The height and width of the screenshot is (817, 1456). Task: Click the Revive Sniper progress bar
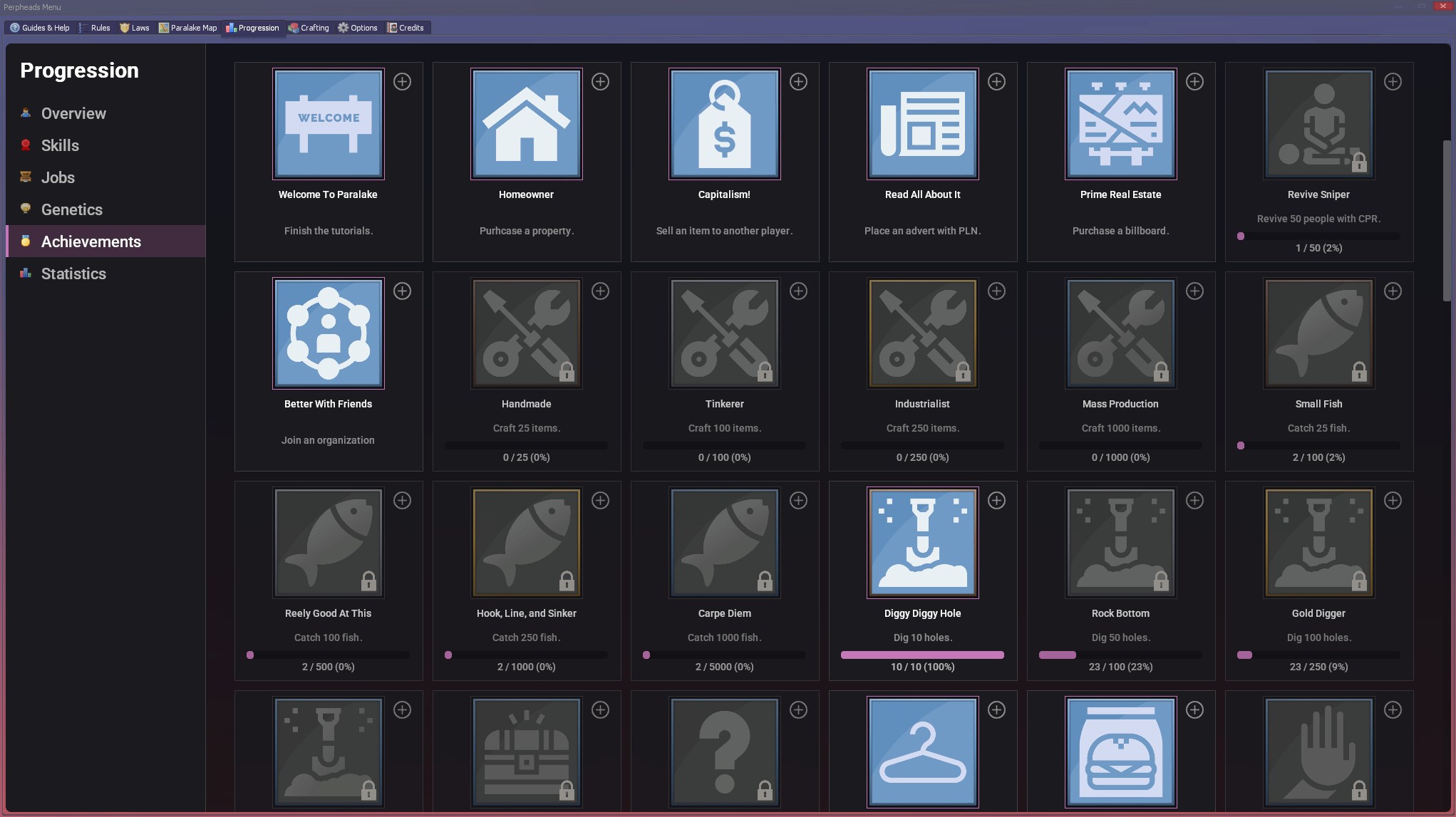(1319, 236)
